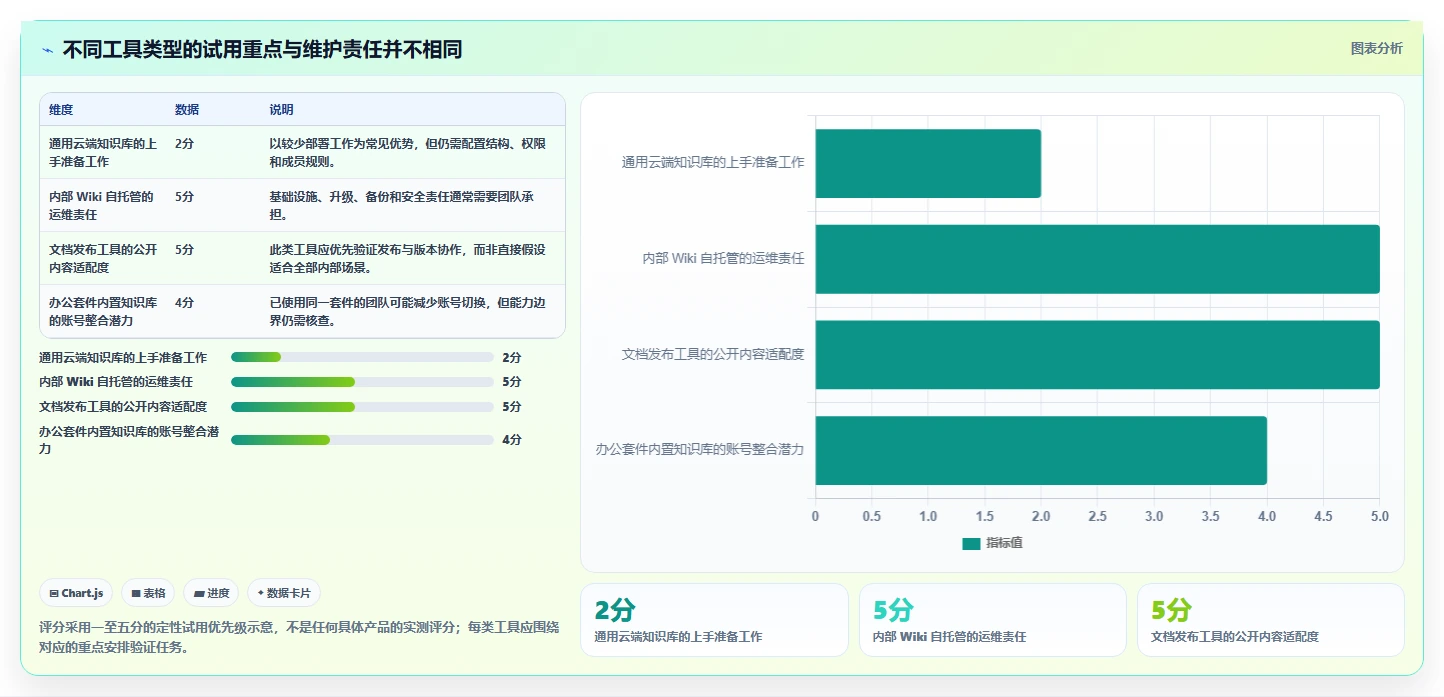The width and height of the screenshot is (1444, 697).
Task: Click the 维度 table column header
Action: [x=61, y=110]
